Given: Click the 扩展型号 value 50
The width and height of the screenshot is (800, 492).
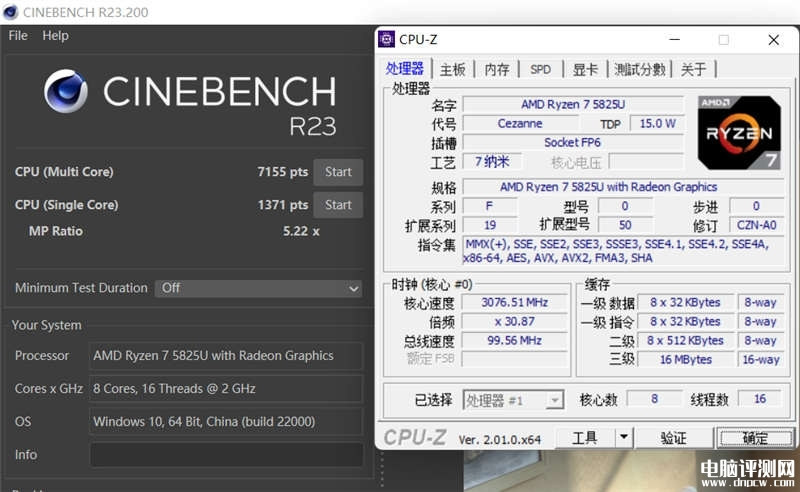Looking at the screenshot, I should tap(625, 225).
